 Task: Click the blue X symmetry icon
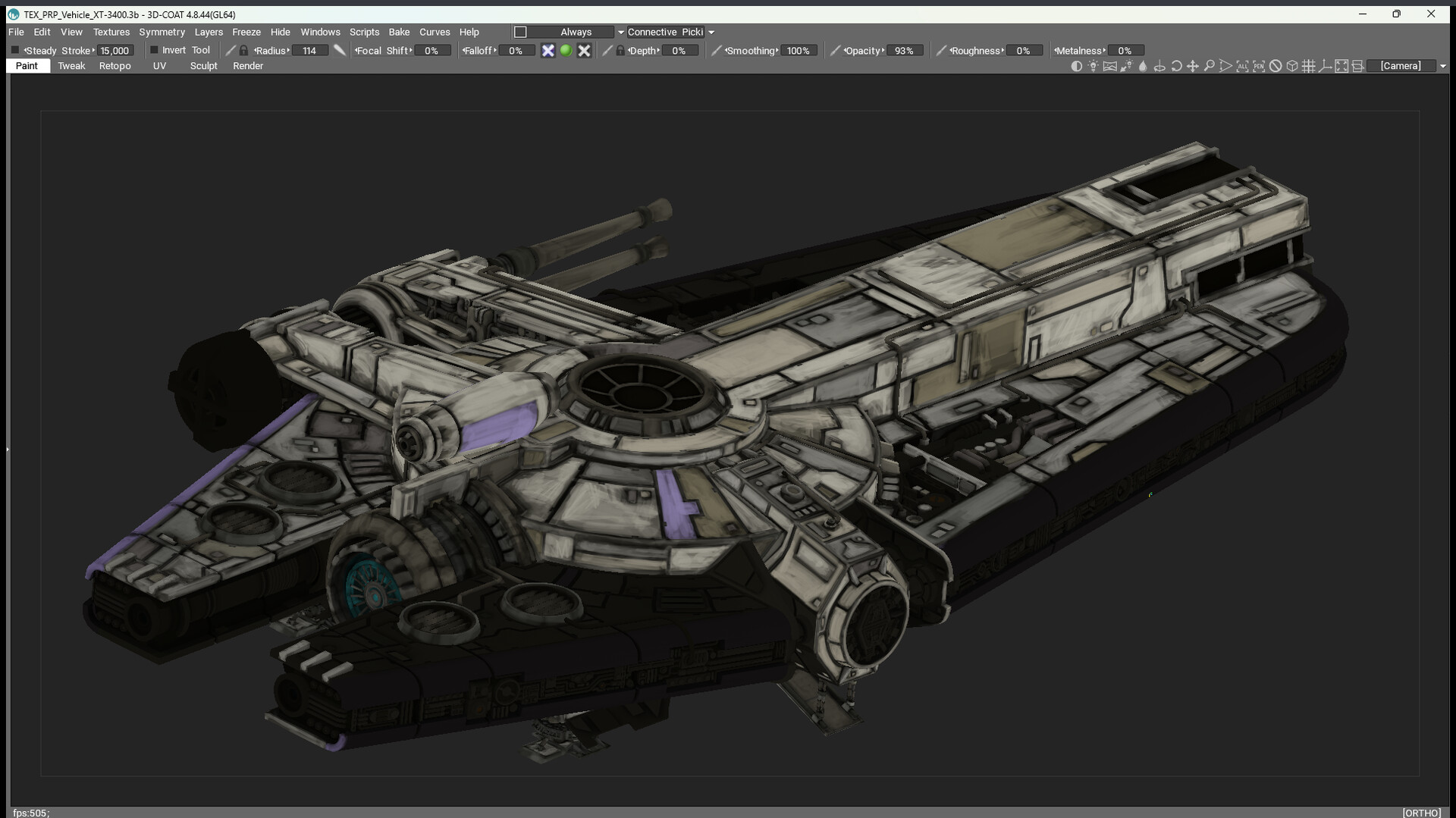pos(548,51)
